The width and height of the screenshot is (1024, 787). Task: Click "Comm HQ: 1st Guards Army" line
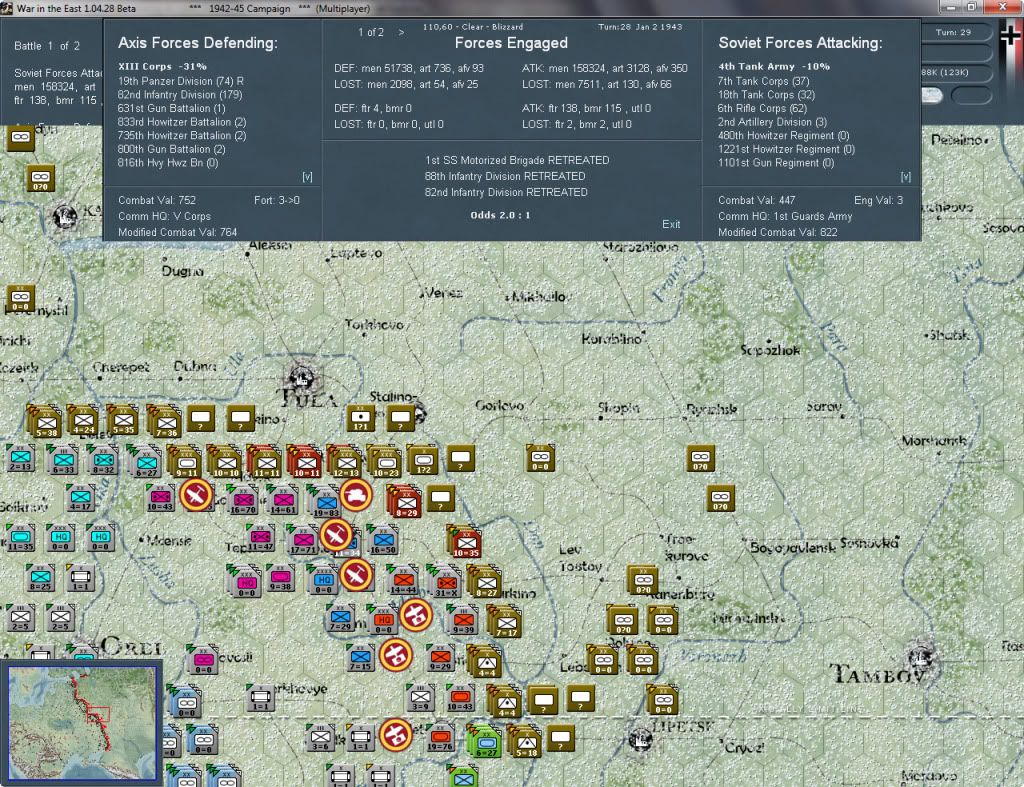(785, 216)
